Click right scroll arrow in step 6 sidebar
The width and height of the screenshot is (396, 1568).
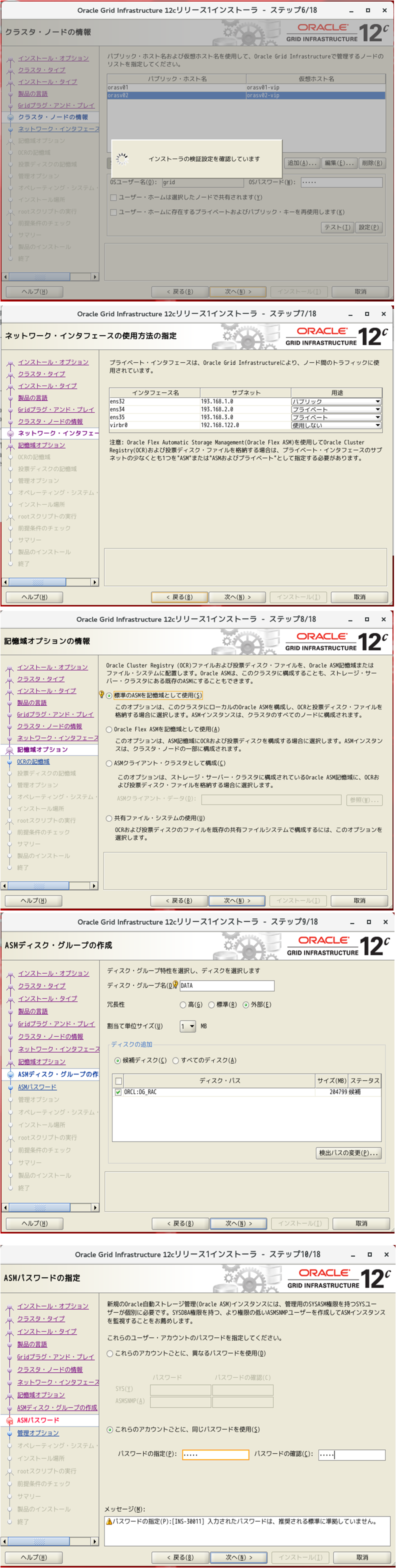95,277
